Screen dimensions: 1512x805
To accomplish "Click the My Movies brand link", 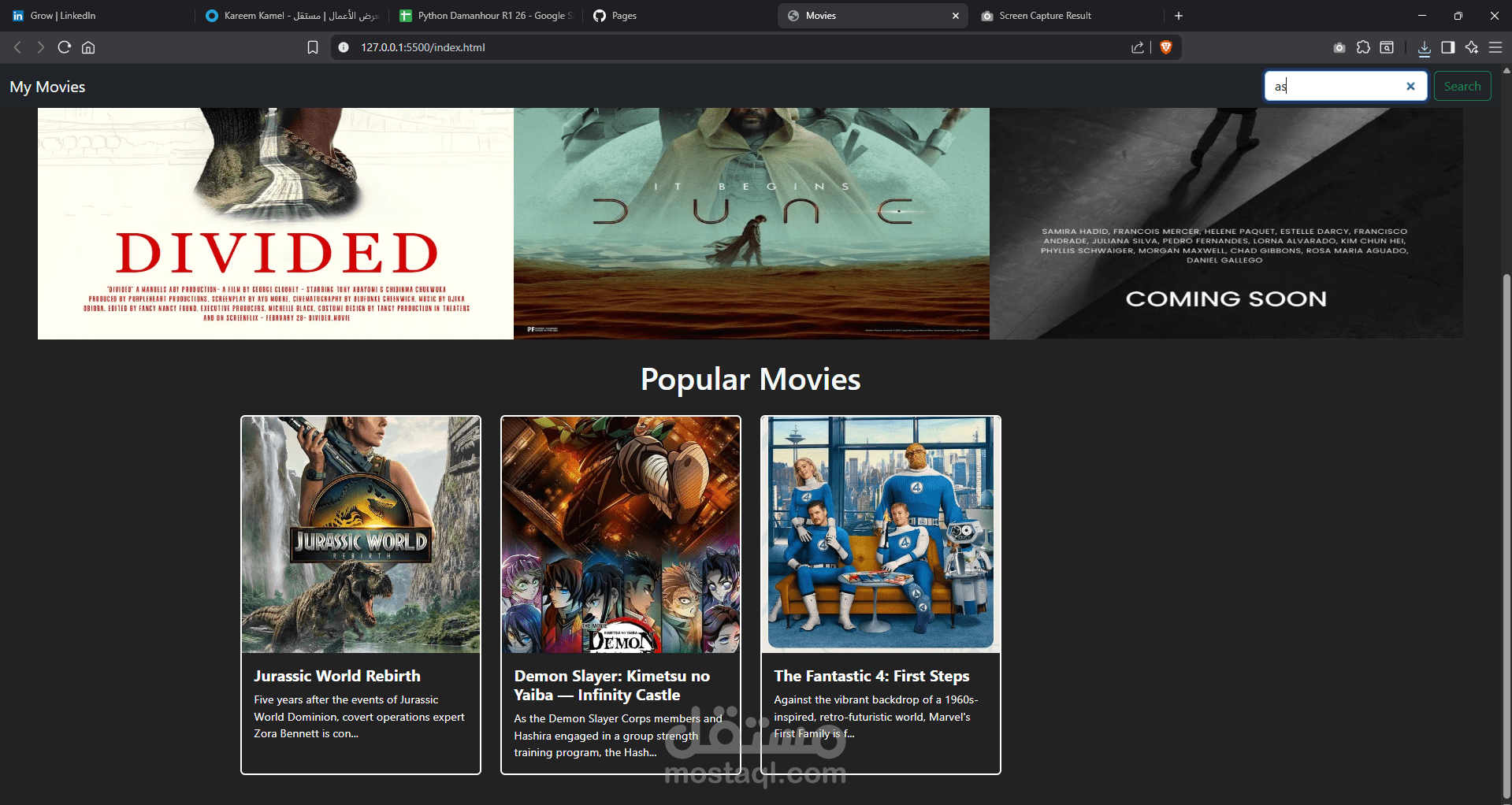I will pyautogui.click(x=47, y=87).
